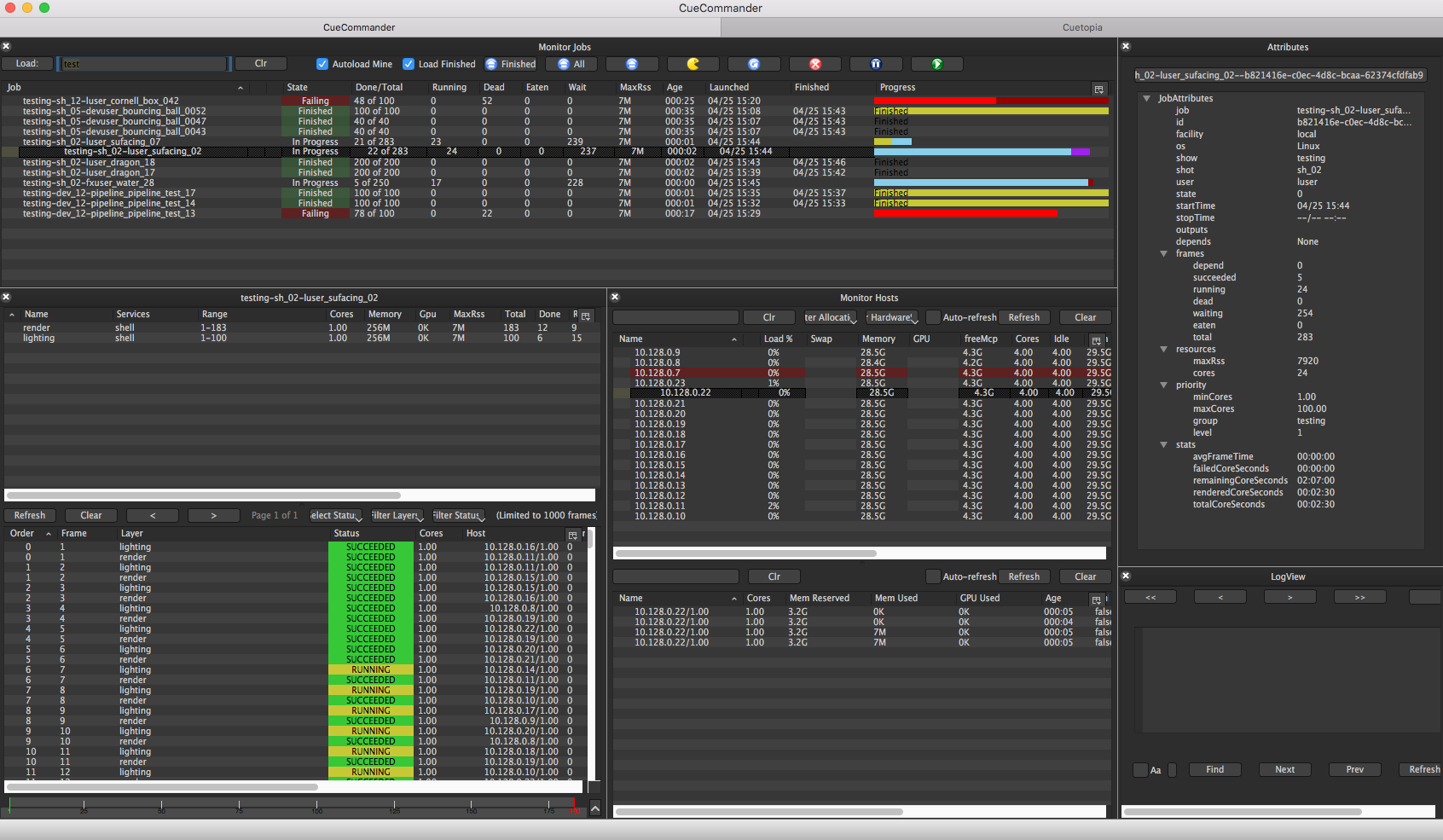1443x840 pixels.
Task: Click the All unmonitor icon button
Action: (x=571, y=64)
